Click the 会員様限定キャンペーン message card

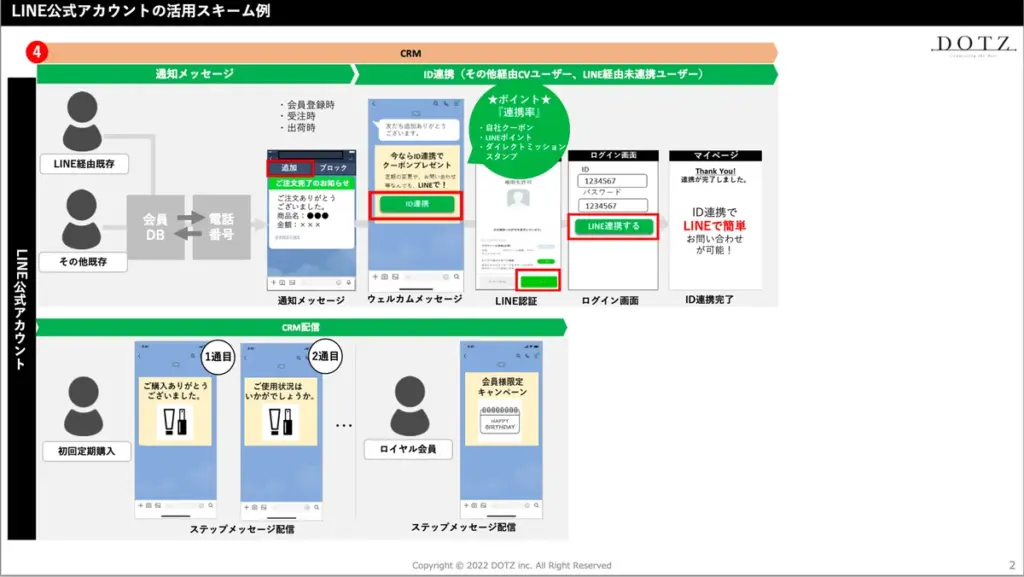coord(502,409)
